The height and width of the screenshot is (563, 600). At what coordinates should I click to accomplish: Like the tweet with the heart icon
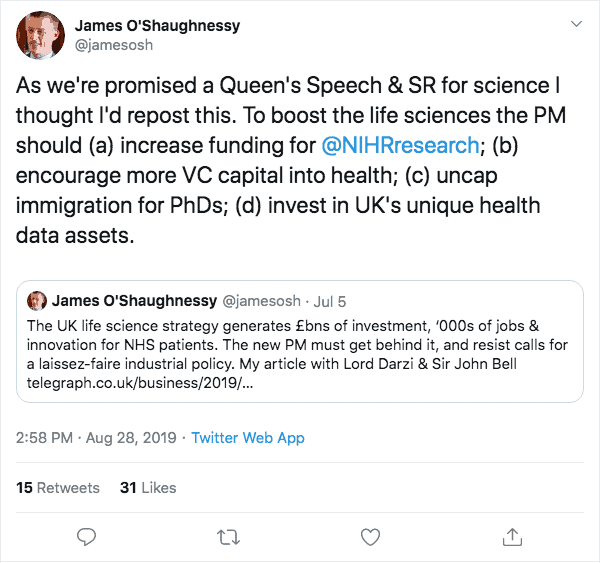(370, 536)
